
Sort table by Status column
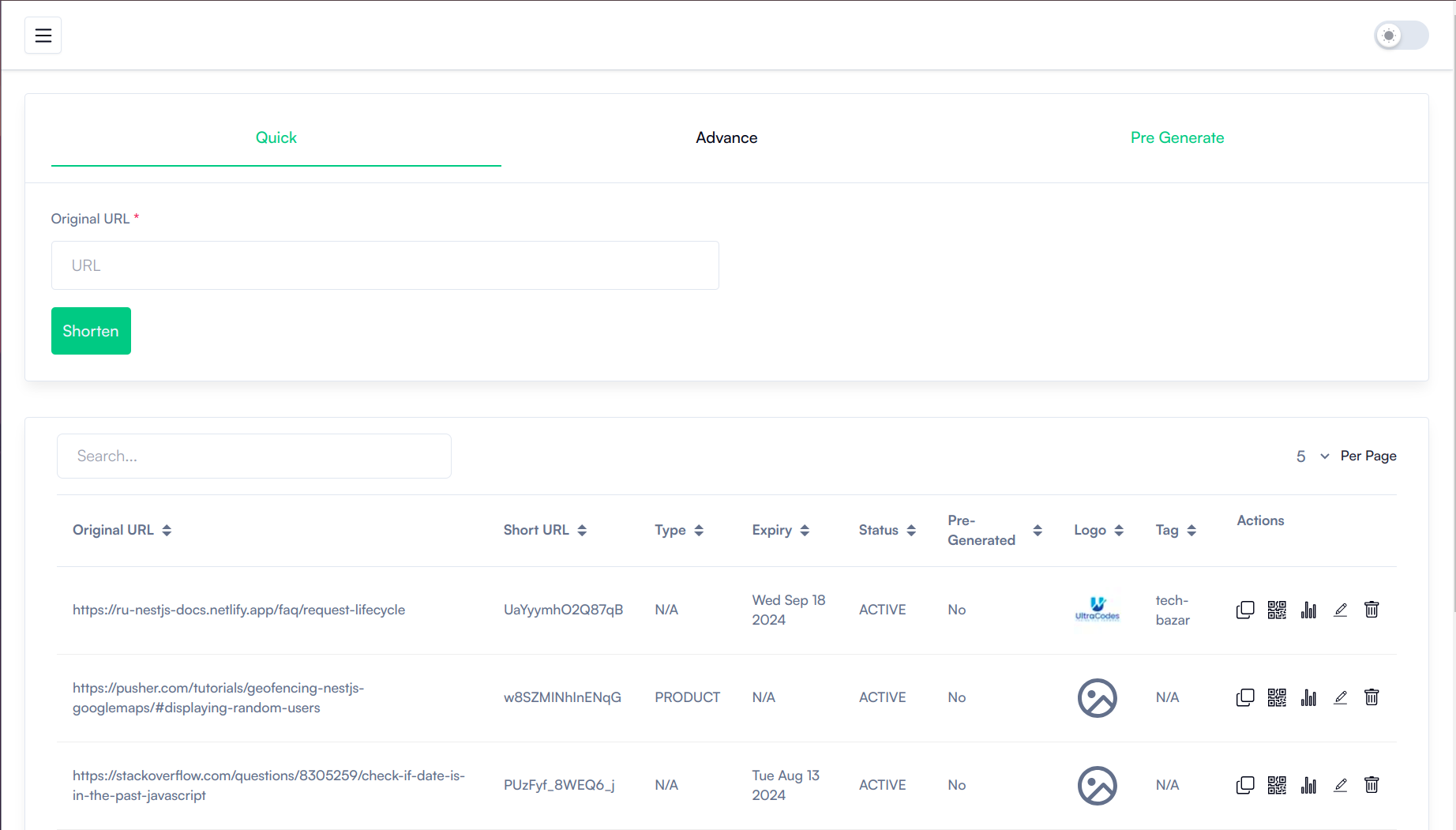[911, 531]
